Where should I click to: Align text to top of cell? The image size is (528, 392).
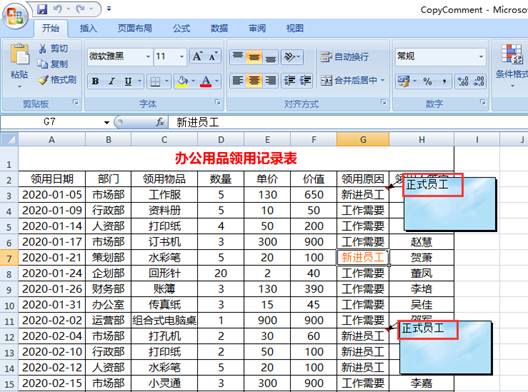238,57
